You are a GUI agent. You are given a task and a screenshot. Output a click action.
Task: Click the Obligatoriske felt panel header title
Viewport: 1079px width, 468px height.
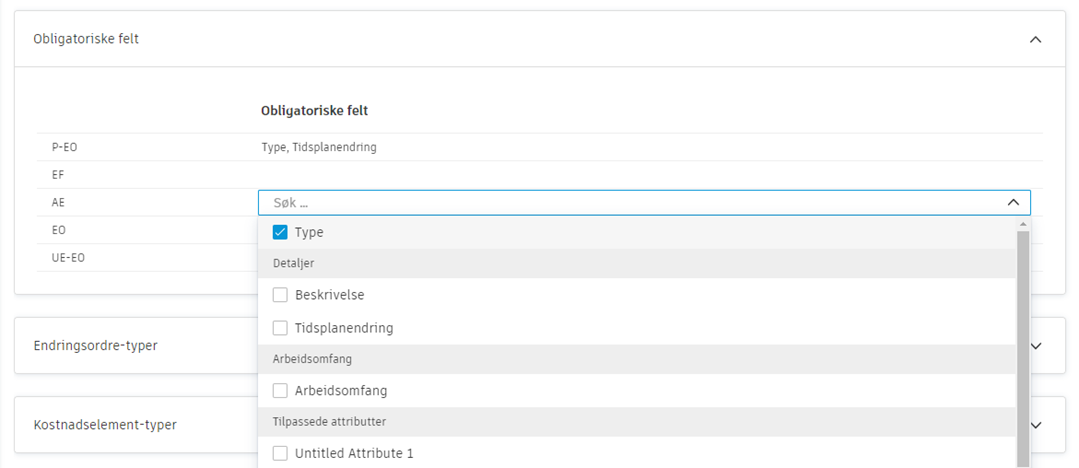coord(86,40)
